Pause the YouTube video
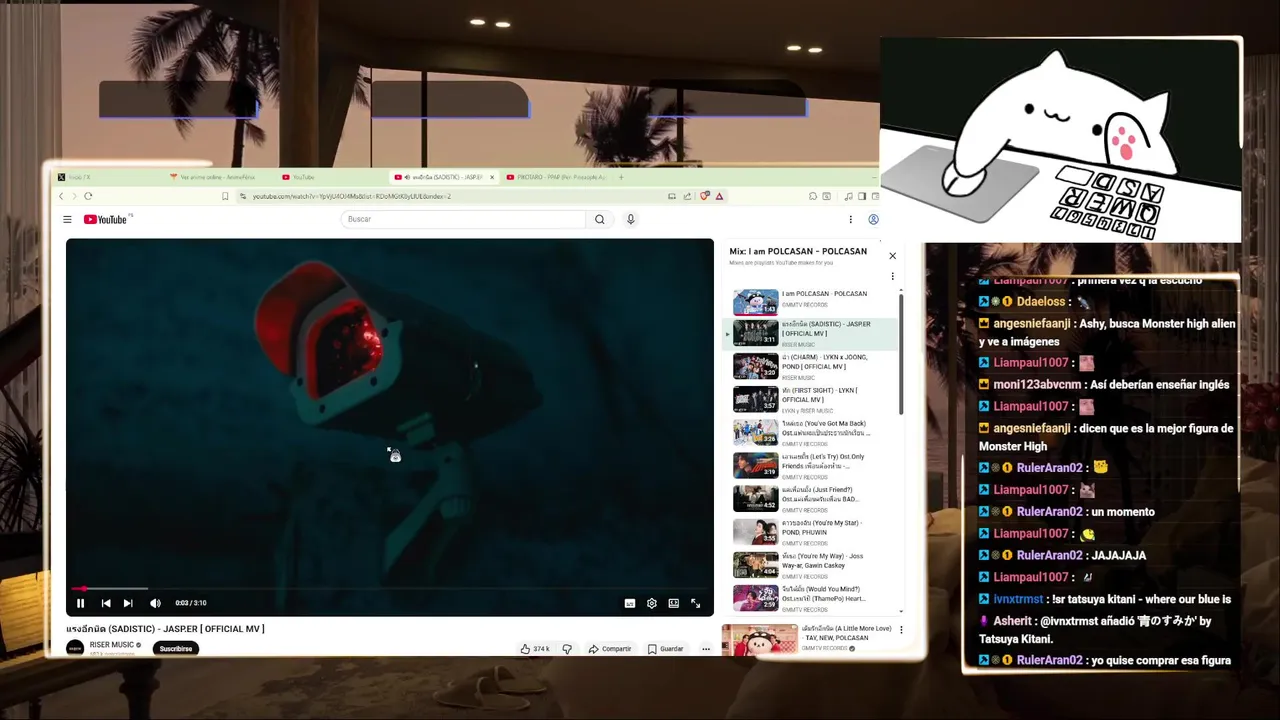 point(81,603)
